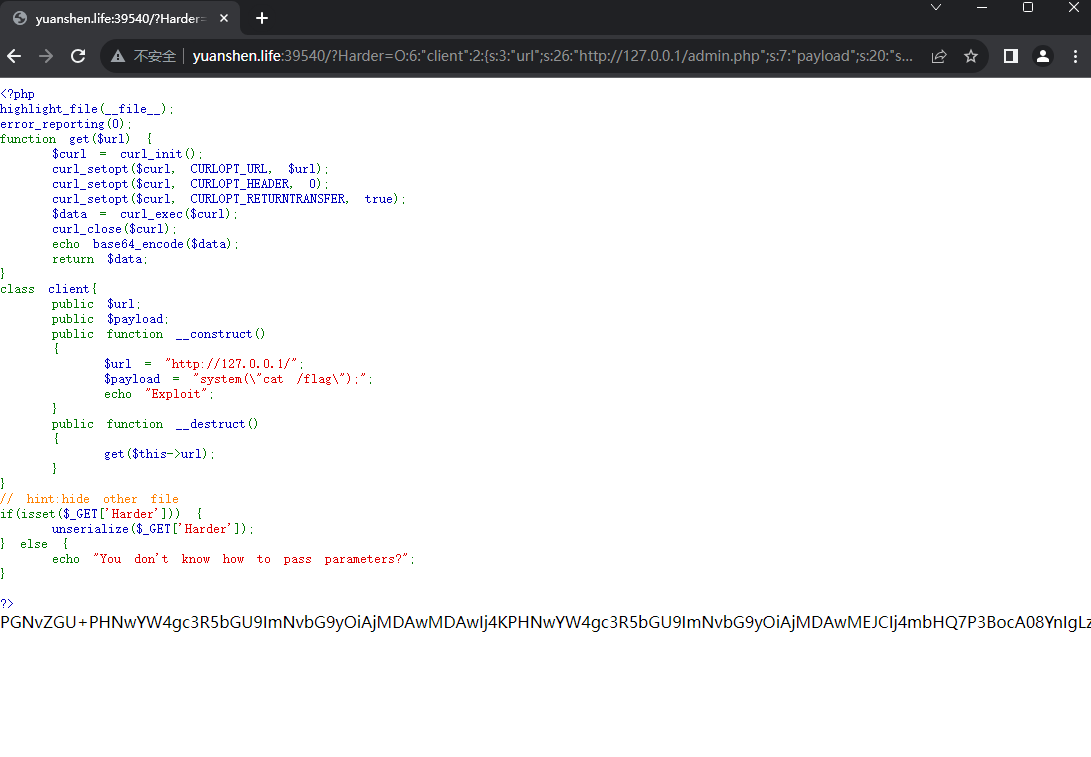Go back to the previous page
1091x757 pixels.
[14, 56]
